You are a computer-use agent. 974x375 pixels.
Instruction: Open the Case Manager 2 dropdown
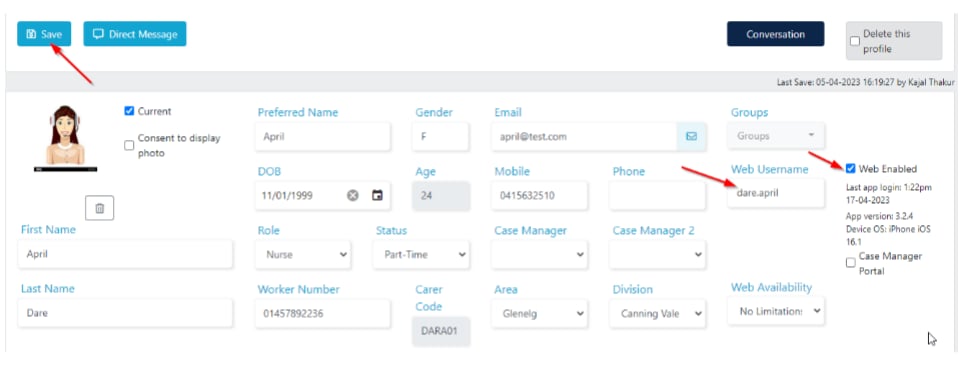(x=657, y=255)
